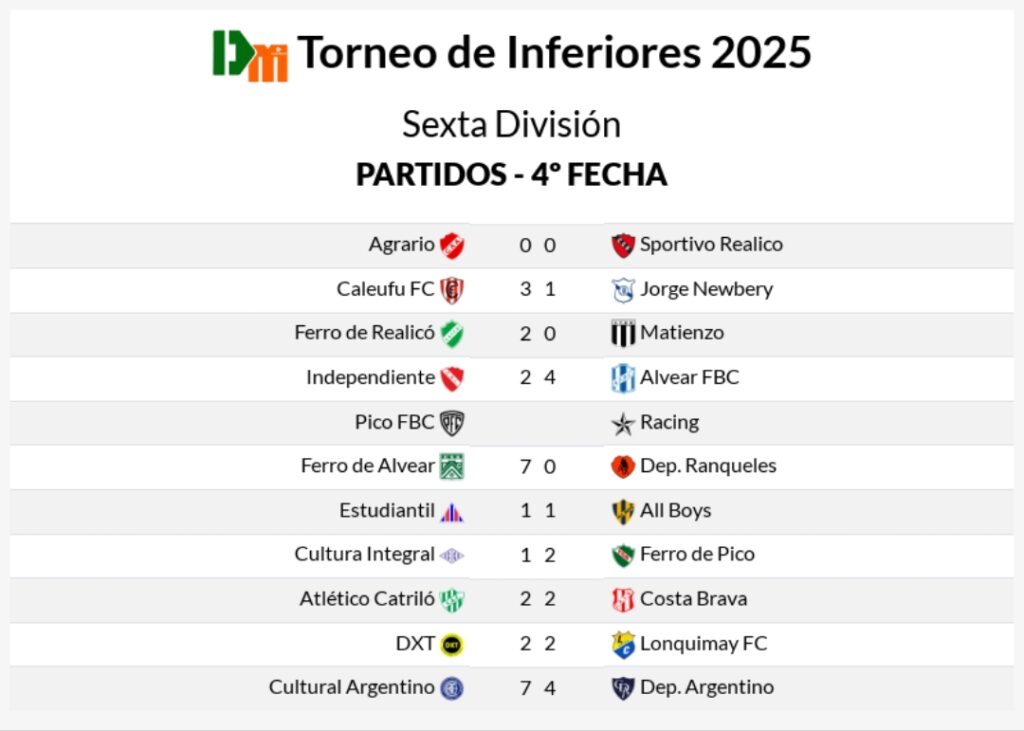The height and width of the screenshot is (731, 1024).
Task: Click the Lonquimay FC crest
Action: point(623,644)
